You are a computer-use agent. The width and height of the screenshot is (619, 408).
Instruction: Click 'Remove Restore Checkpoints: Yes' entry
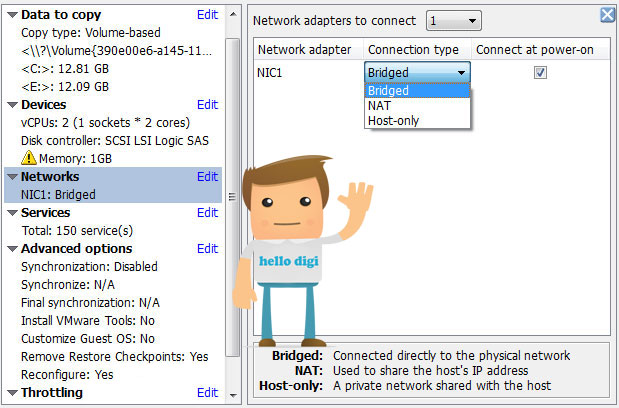(114, 357)
